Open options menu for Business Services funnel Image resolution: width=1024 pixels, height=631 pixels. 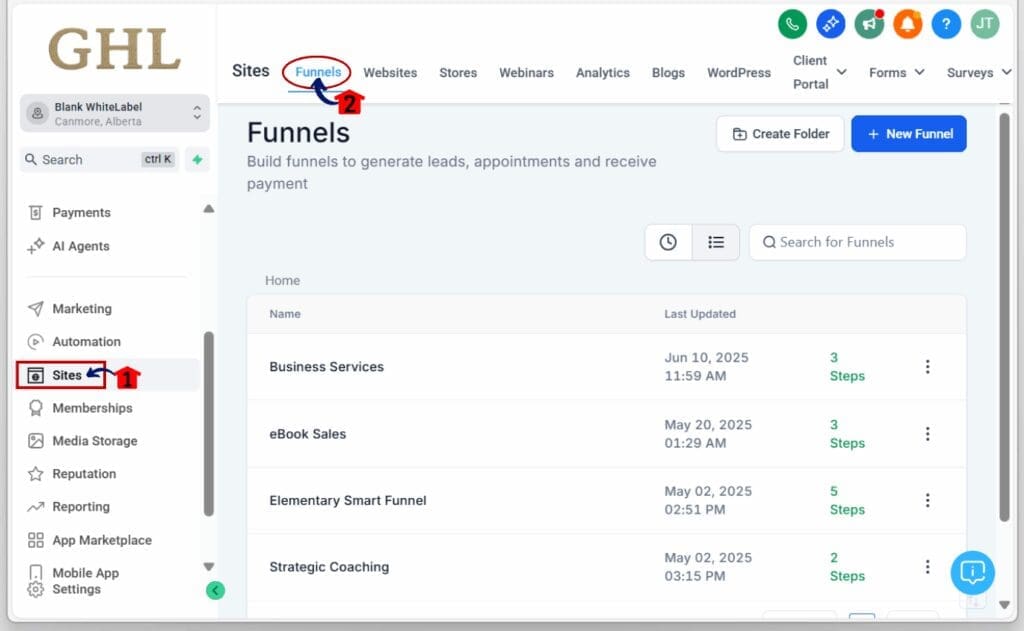927,366
